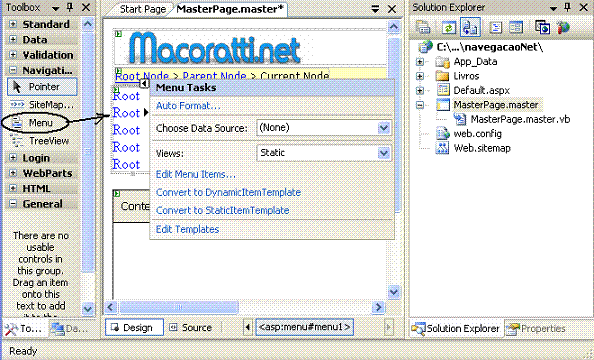Click Convert to StaticItemTemplate link
Viewport: 594px width, 360px height.
[222, 210]
